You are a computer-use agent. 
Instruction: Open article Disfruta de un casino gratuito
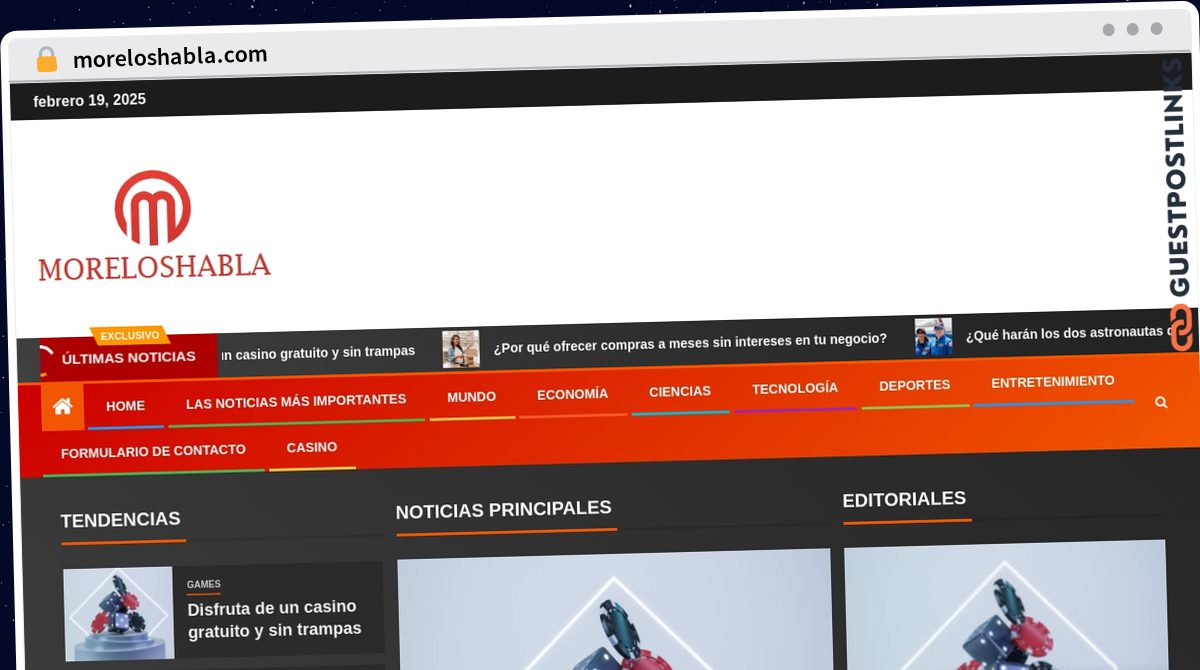click(x=273, y=619)
